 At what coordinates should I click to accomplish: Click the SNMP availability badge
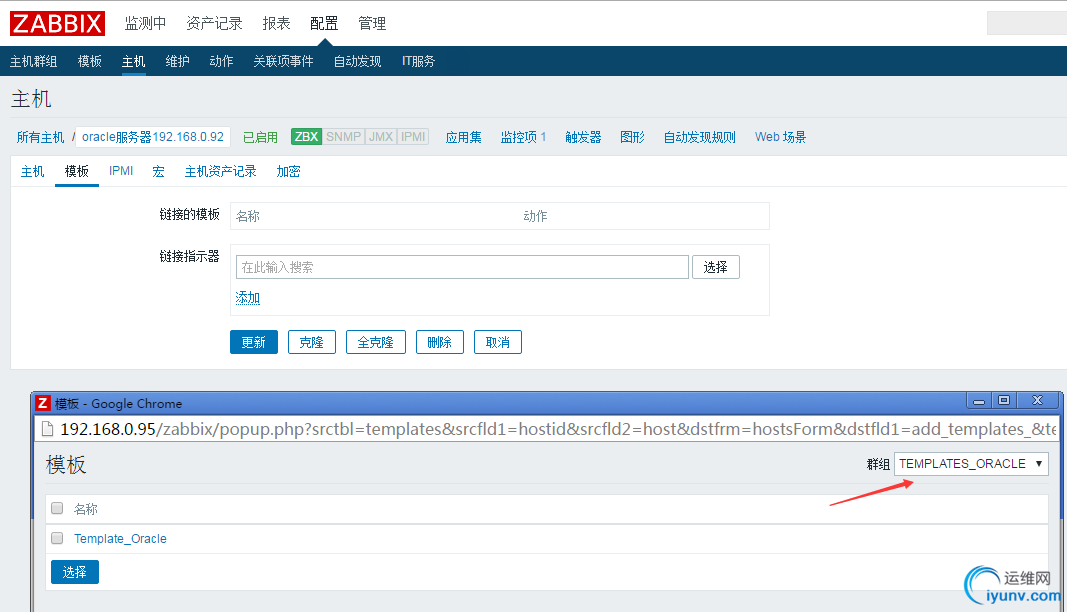tap(343, 137)
